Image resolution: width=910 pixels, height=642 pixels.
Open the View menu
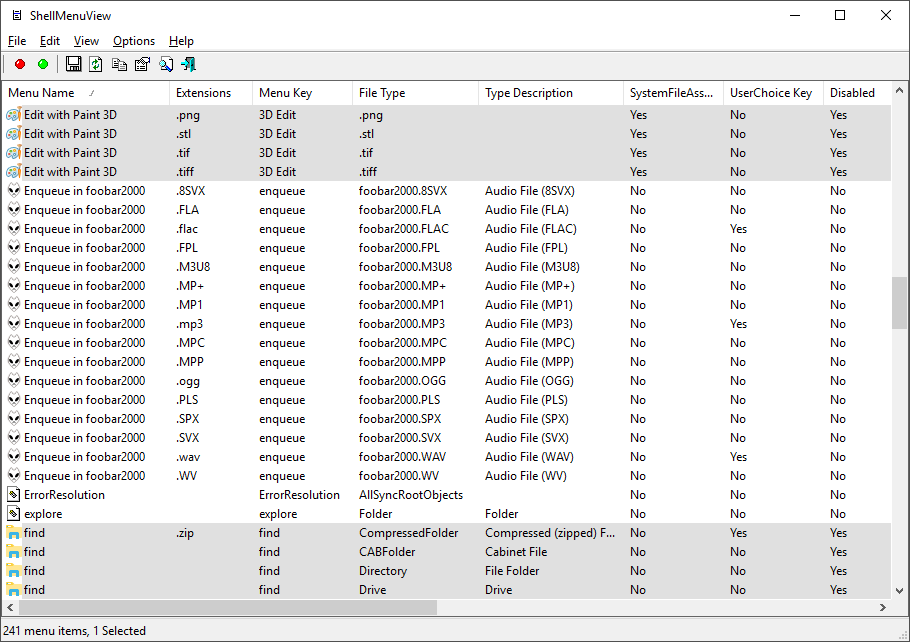(x=87, y=41)
